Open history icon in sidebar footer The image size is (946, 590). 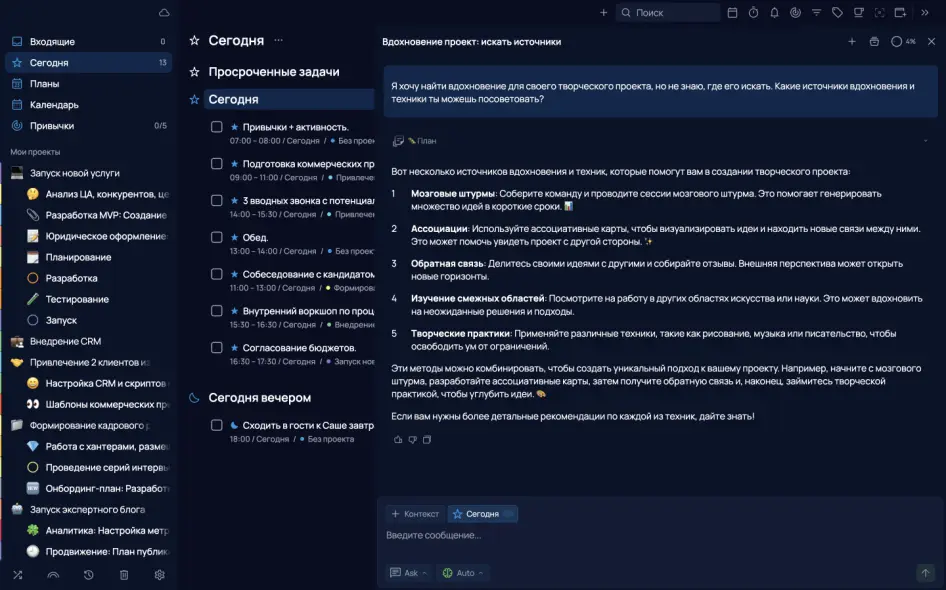tap(89, 575)
